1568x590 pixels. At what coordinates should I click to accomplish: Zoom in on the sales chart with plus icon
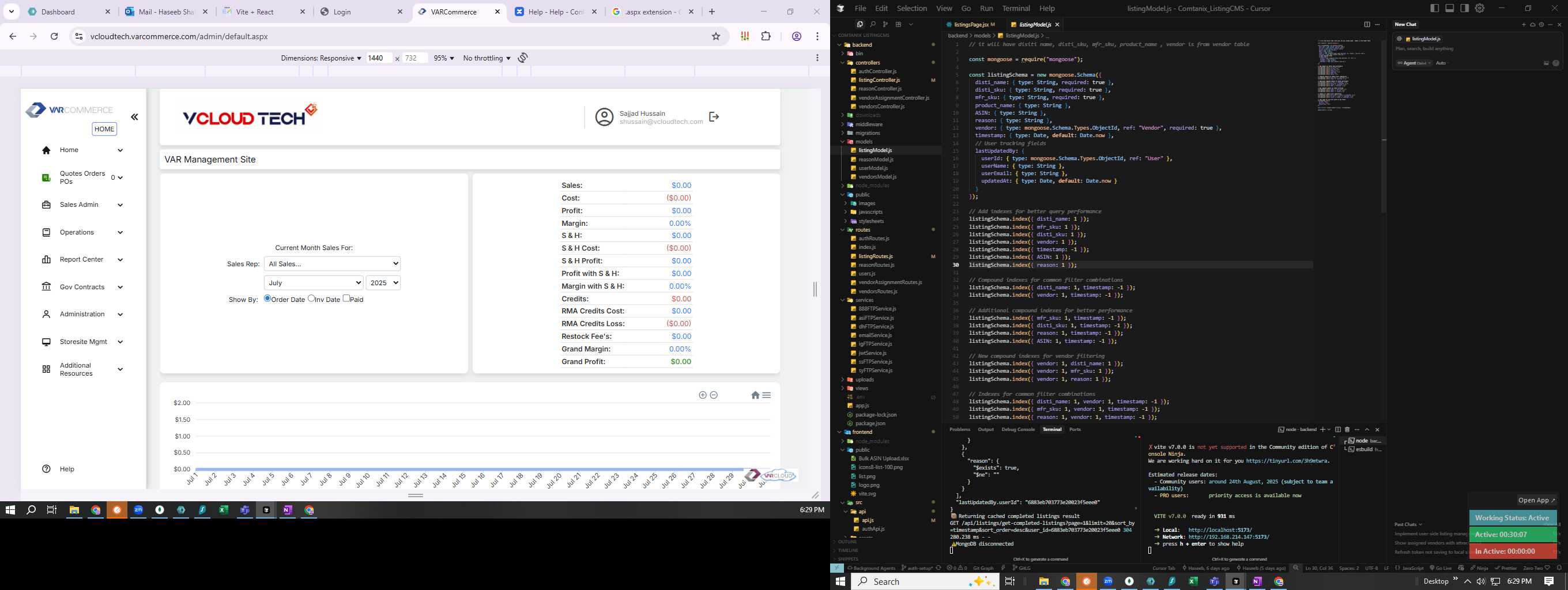coord(703,395)
